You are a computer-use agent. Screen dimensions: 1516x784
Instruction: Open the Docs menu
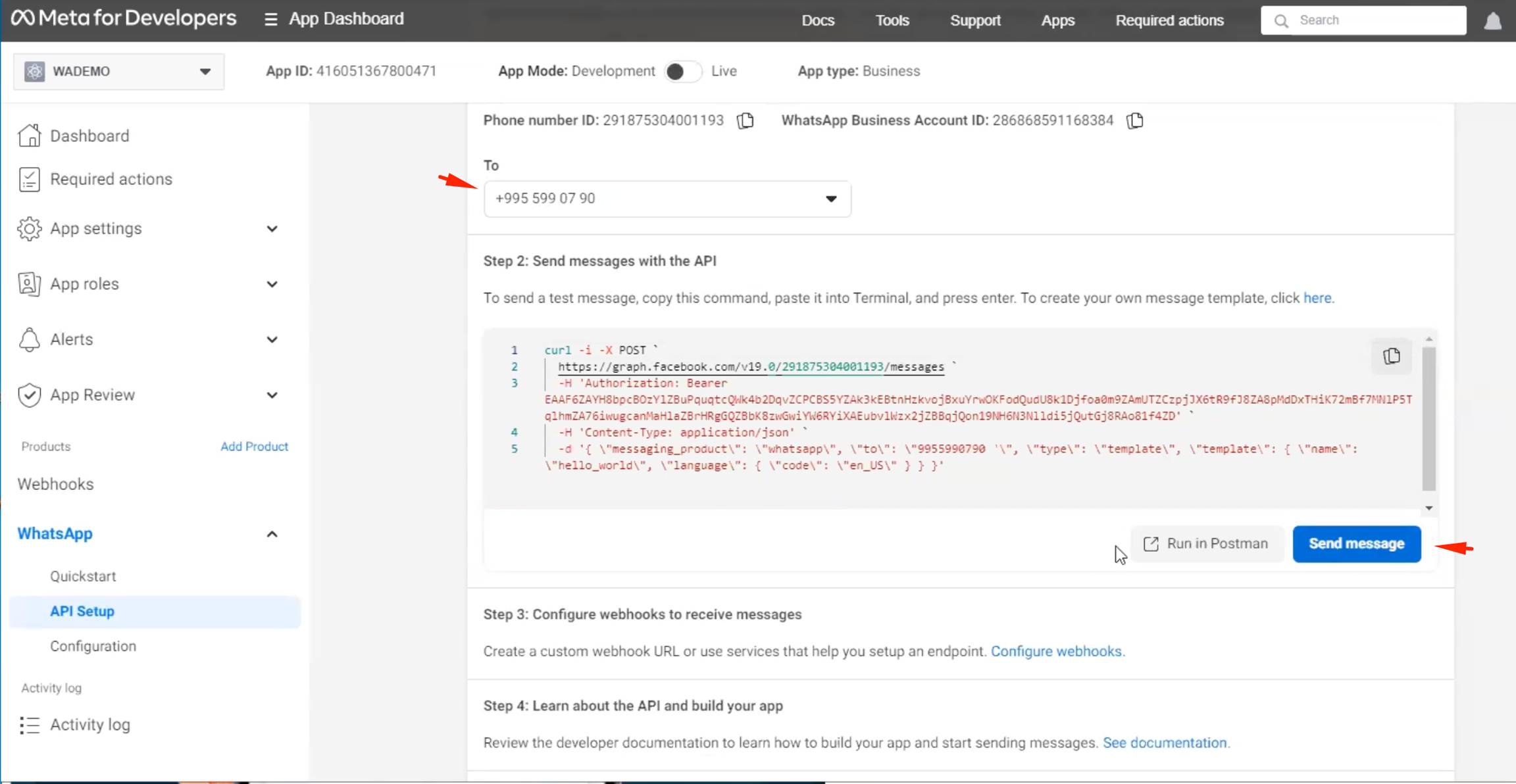click(x=818, y=20)
